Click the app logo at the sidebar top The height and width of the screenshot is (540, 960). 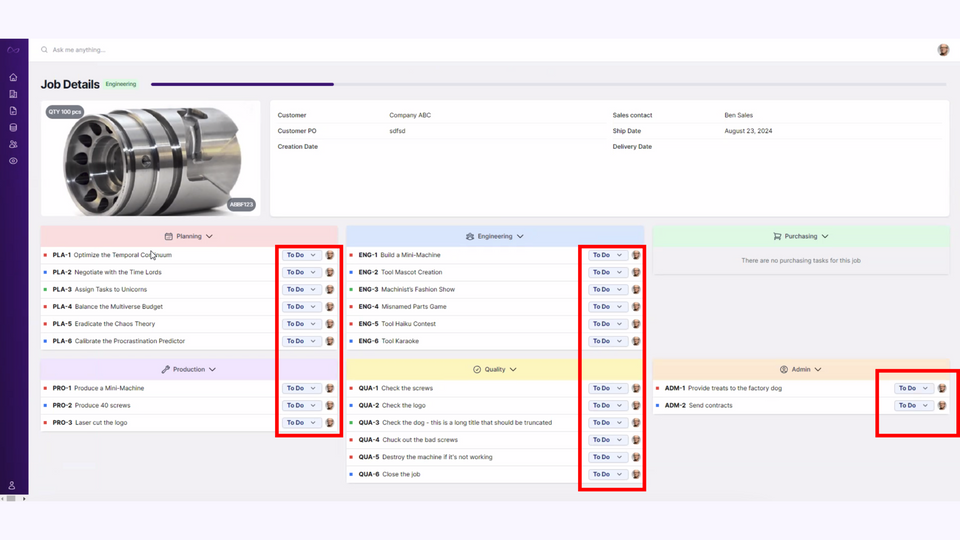(x=13, y=50)
